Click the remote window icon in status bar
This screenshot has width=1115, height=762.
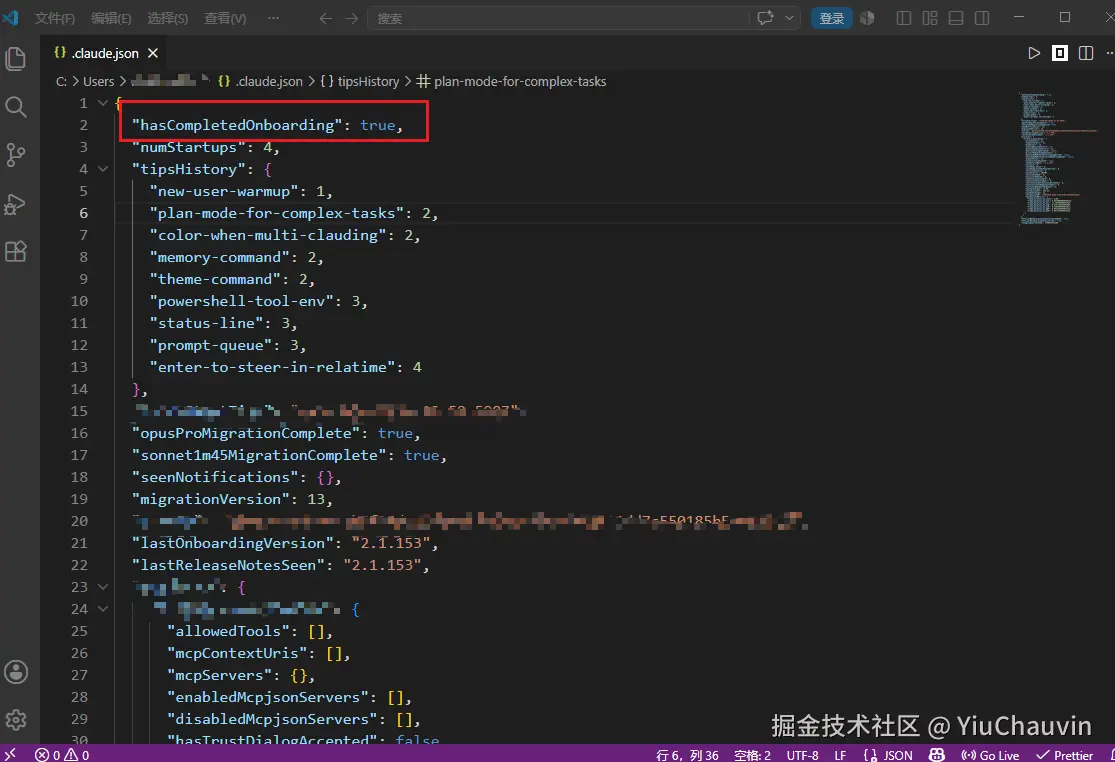pos(10,754)
